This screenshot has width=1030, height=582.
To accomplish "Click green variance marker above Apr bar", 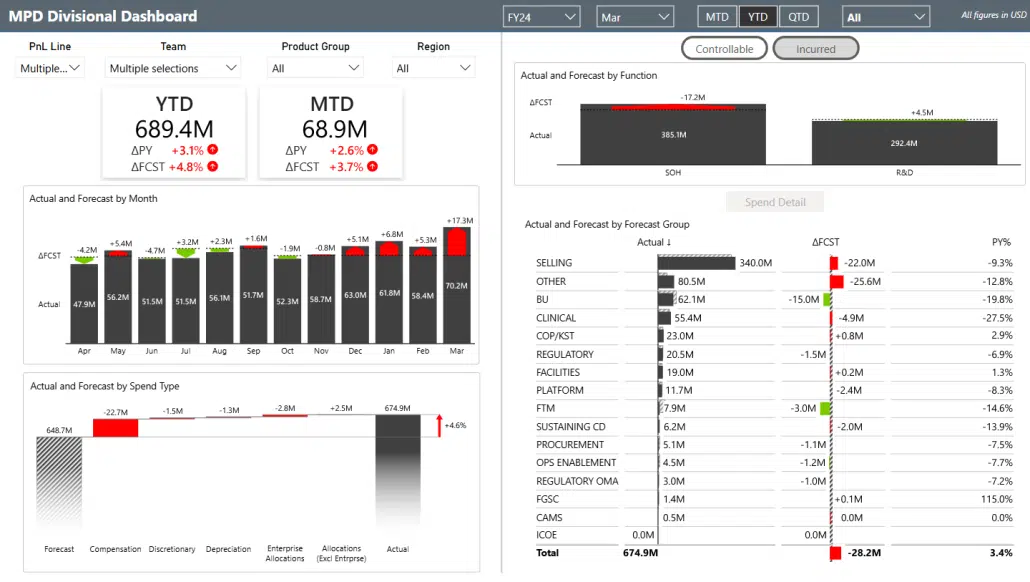I will click(x=85, y=259).
